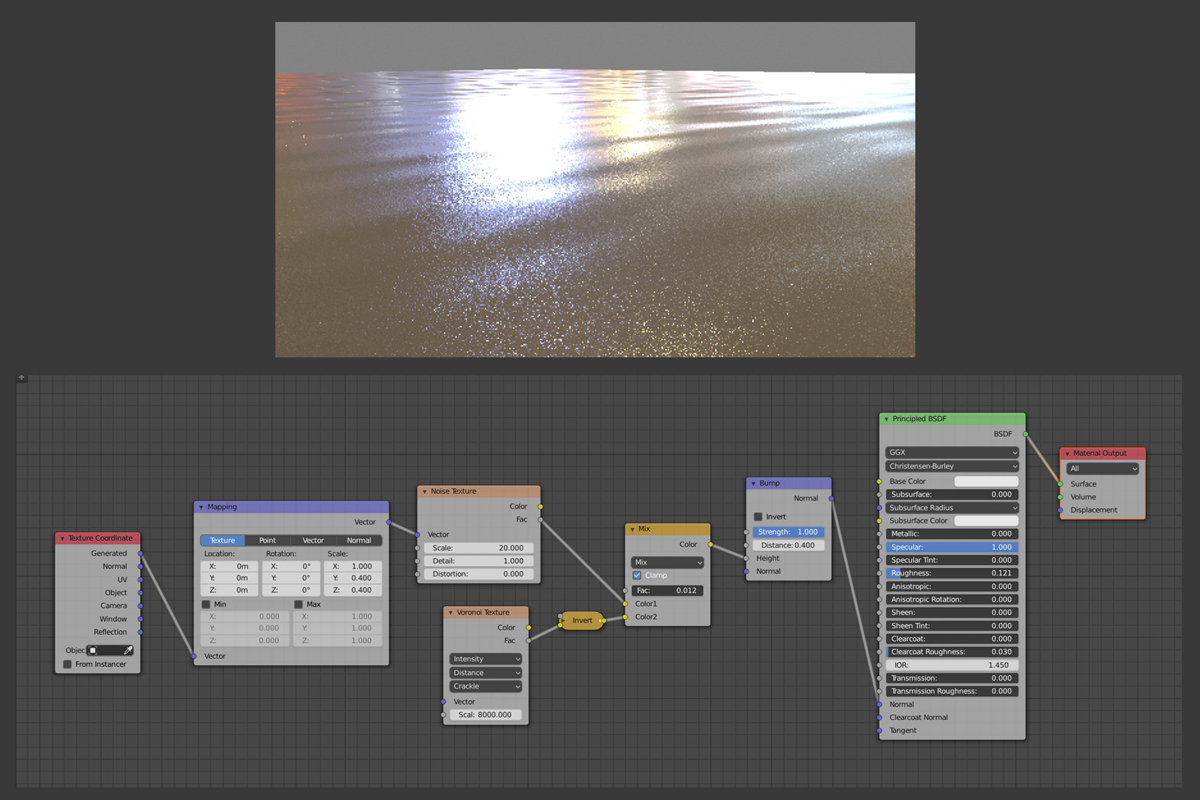This screenshot has height=800, width=1200.
Task: Collapse the Mapping node with its triangle
Action: [x=200, y=507]
